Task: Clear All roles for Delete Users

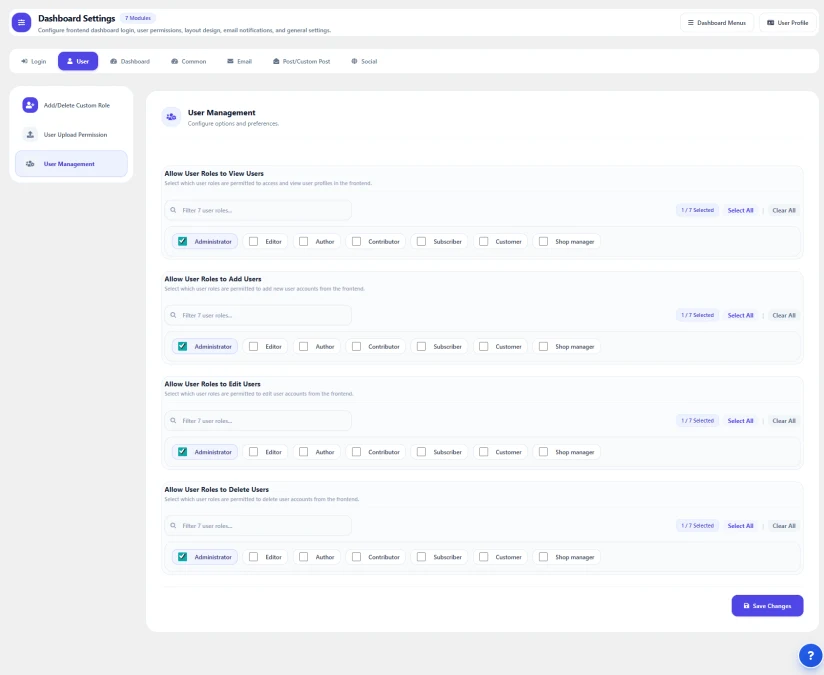Action: [784, 526]
